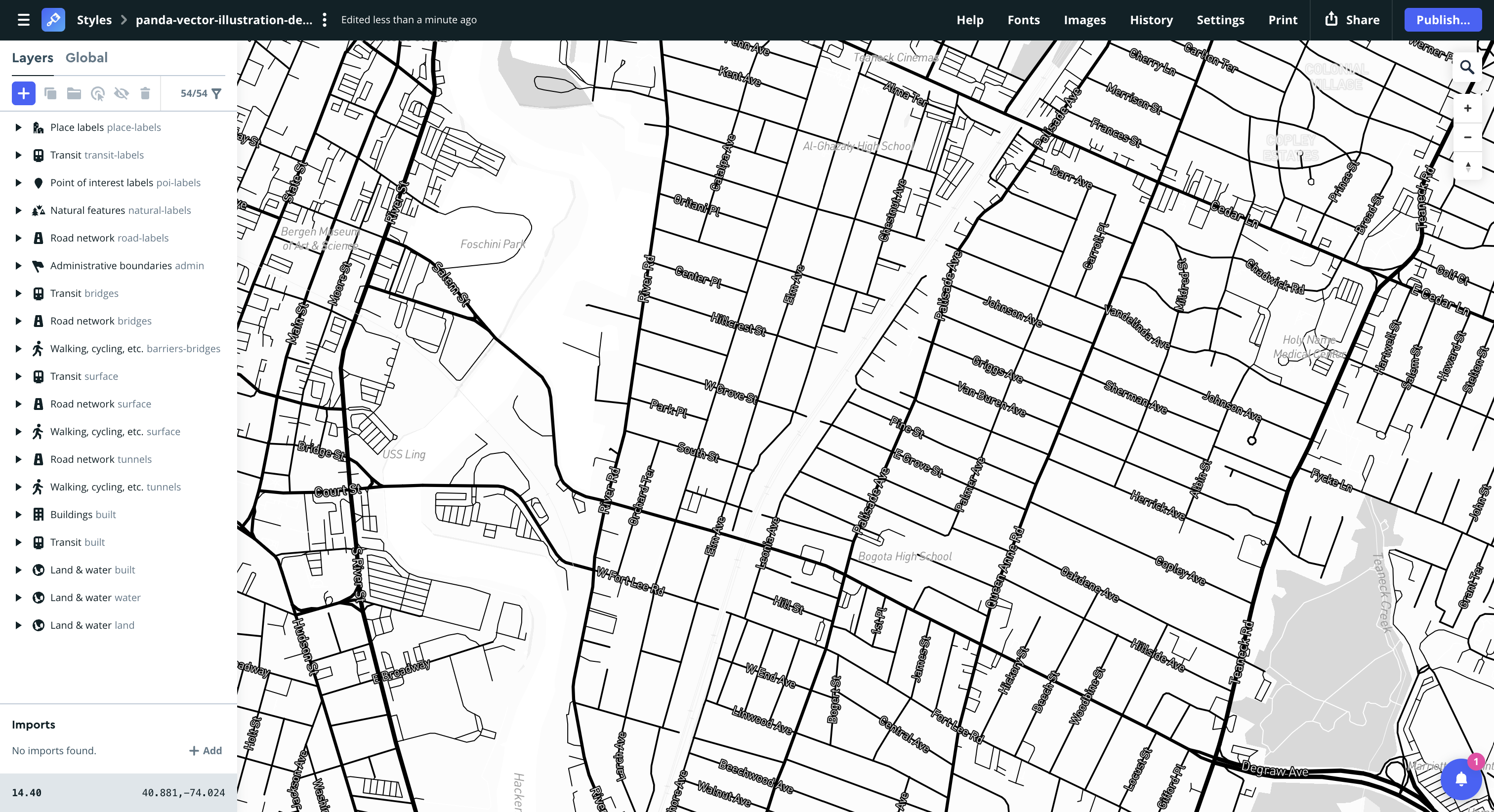1494x812 pixels.
Task: Open the Fonts menu
Action: tap(1023, 20)
